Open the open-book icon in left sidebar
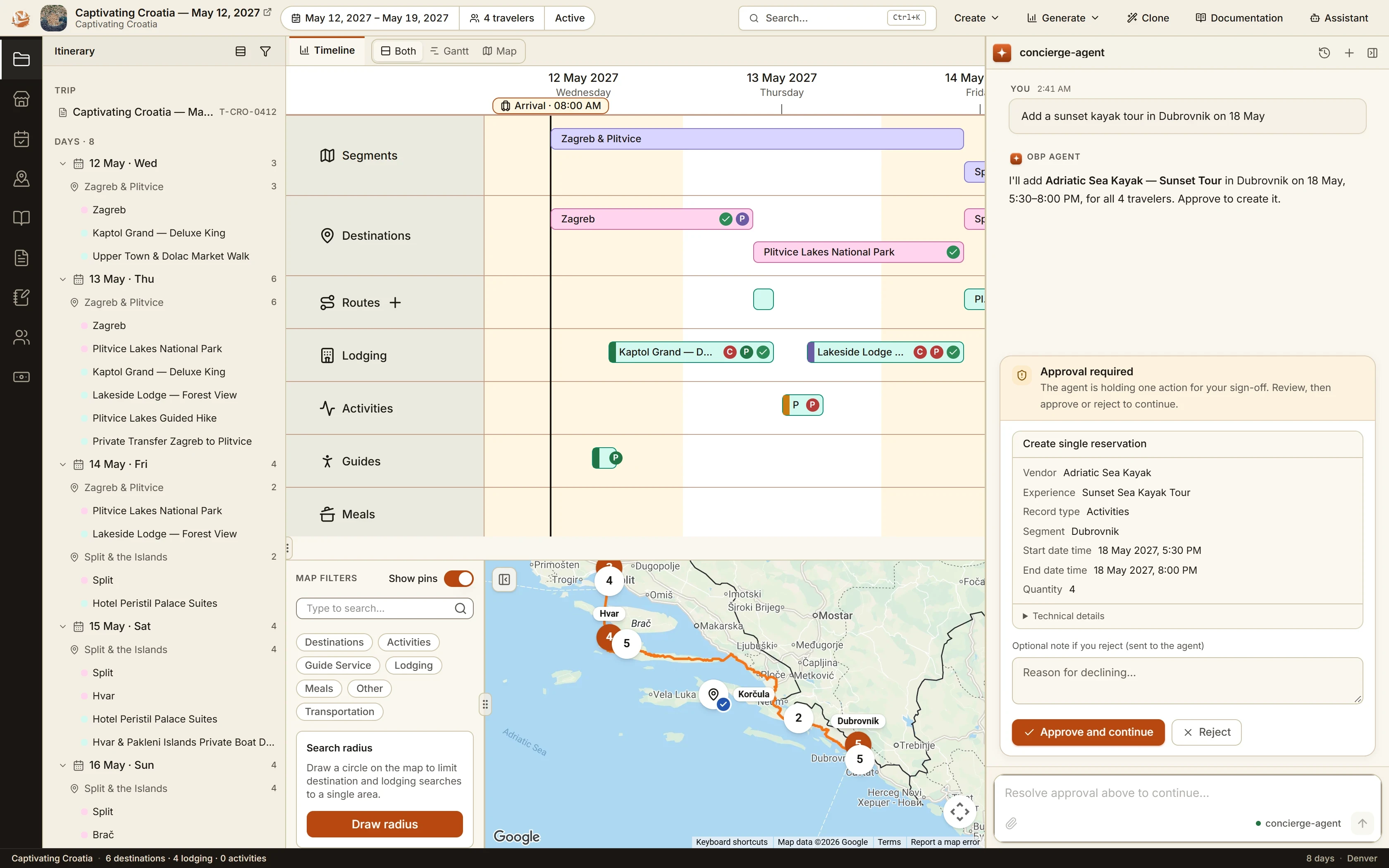This screenshot has height=868, width=1389. (21, 218)
